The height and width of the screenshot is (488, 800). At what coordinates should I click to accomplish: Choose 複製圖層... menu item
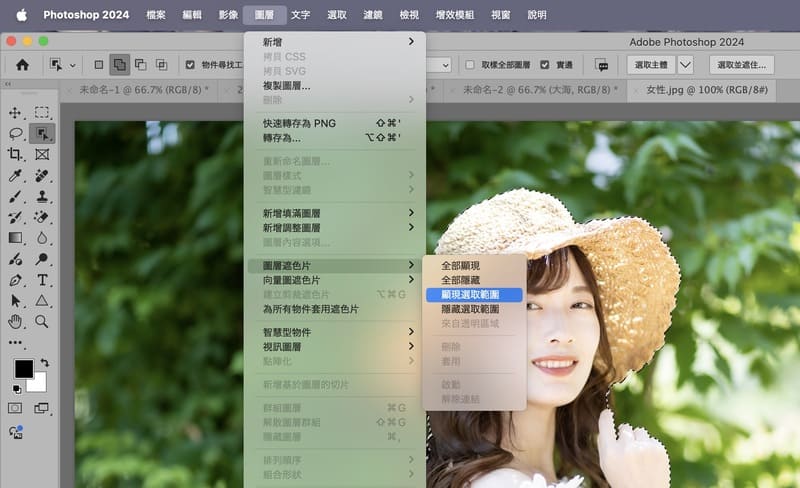click(335, 86)
